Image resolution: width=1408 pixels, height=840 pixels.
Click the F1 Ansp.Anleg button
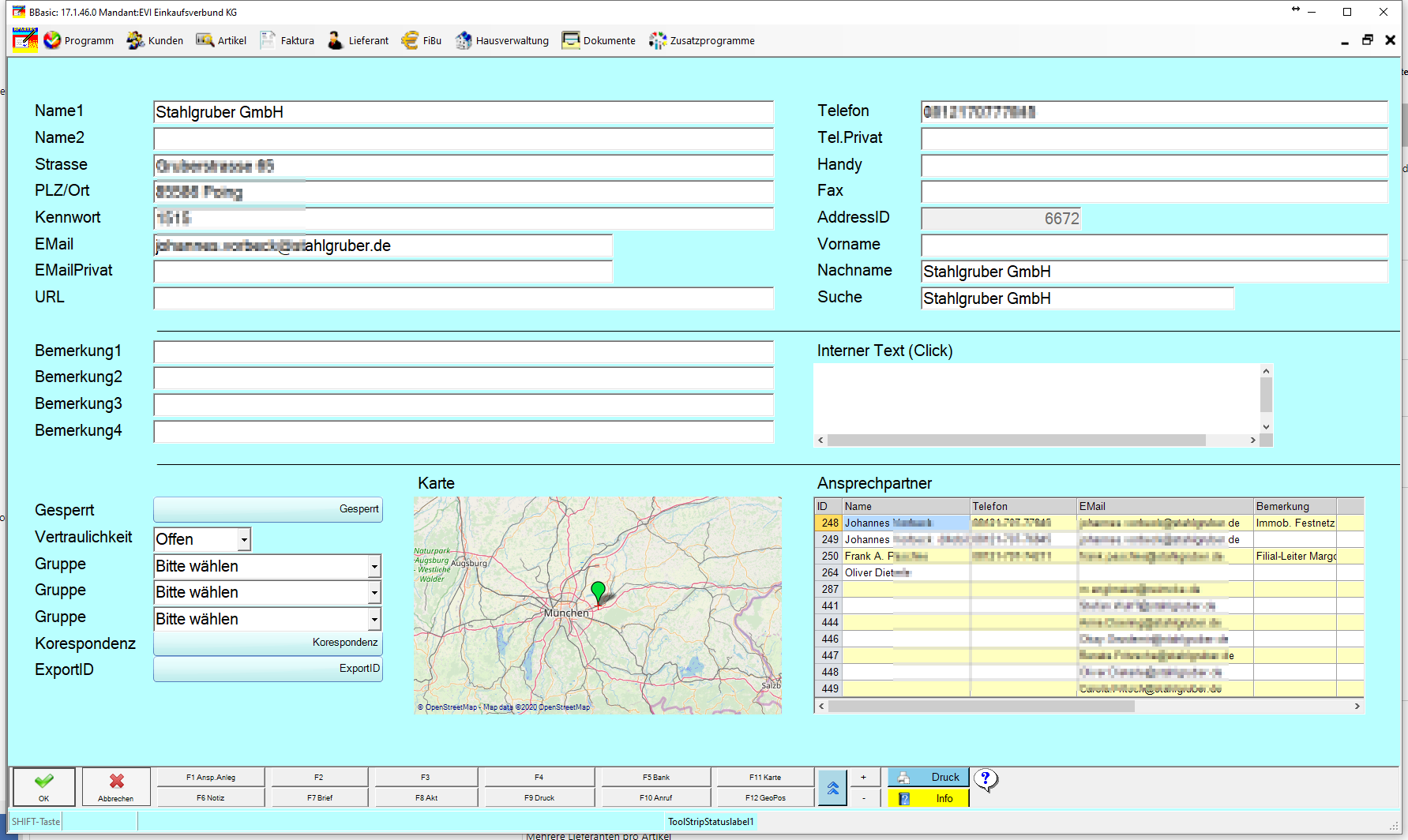click(x=211, y=777)
